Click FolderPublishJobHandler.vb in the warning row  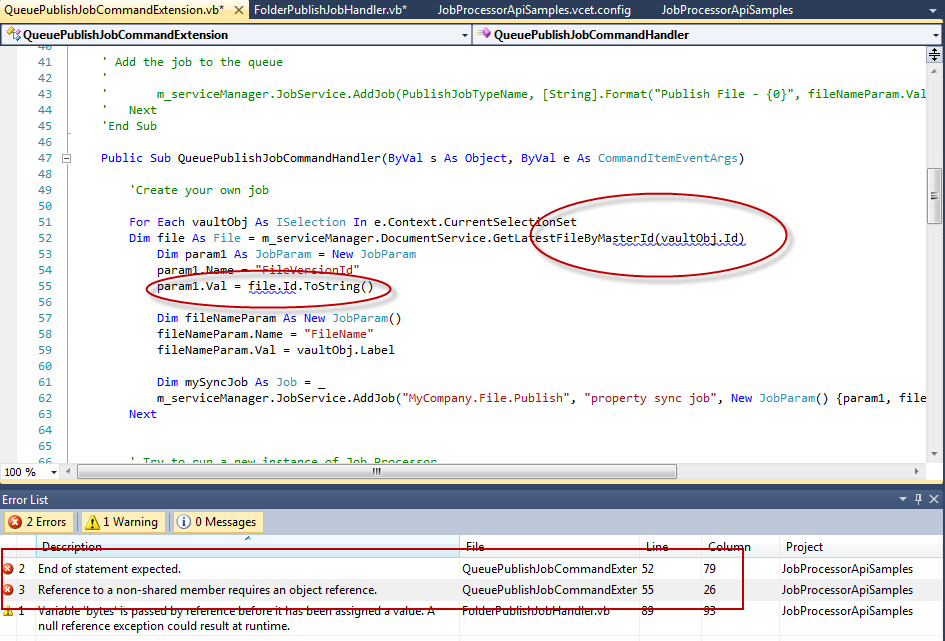[536, 611]
